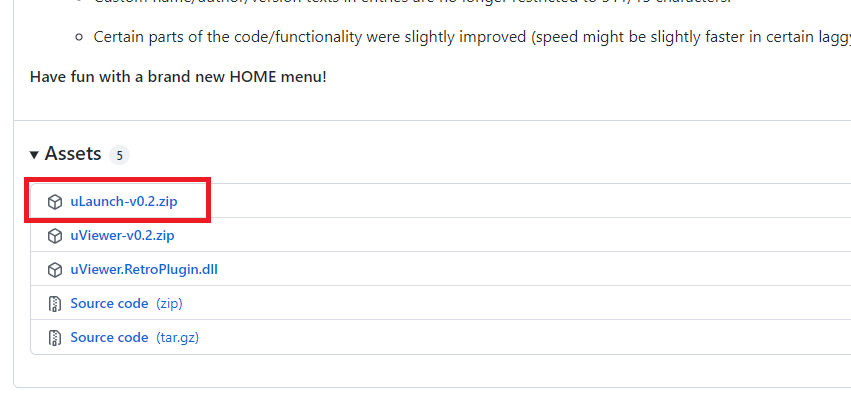Click the package icon beside uLaunch-v0.2.zip
This screenshot has width=851, height=420.
[55, 202]
